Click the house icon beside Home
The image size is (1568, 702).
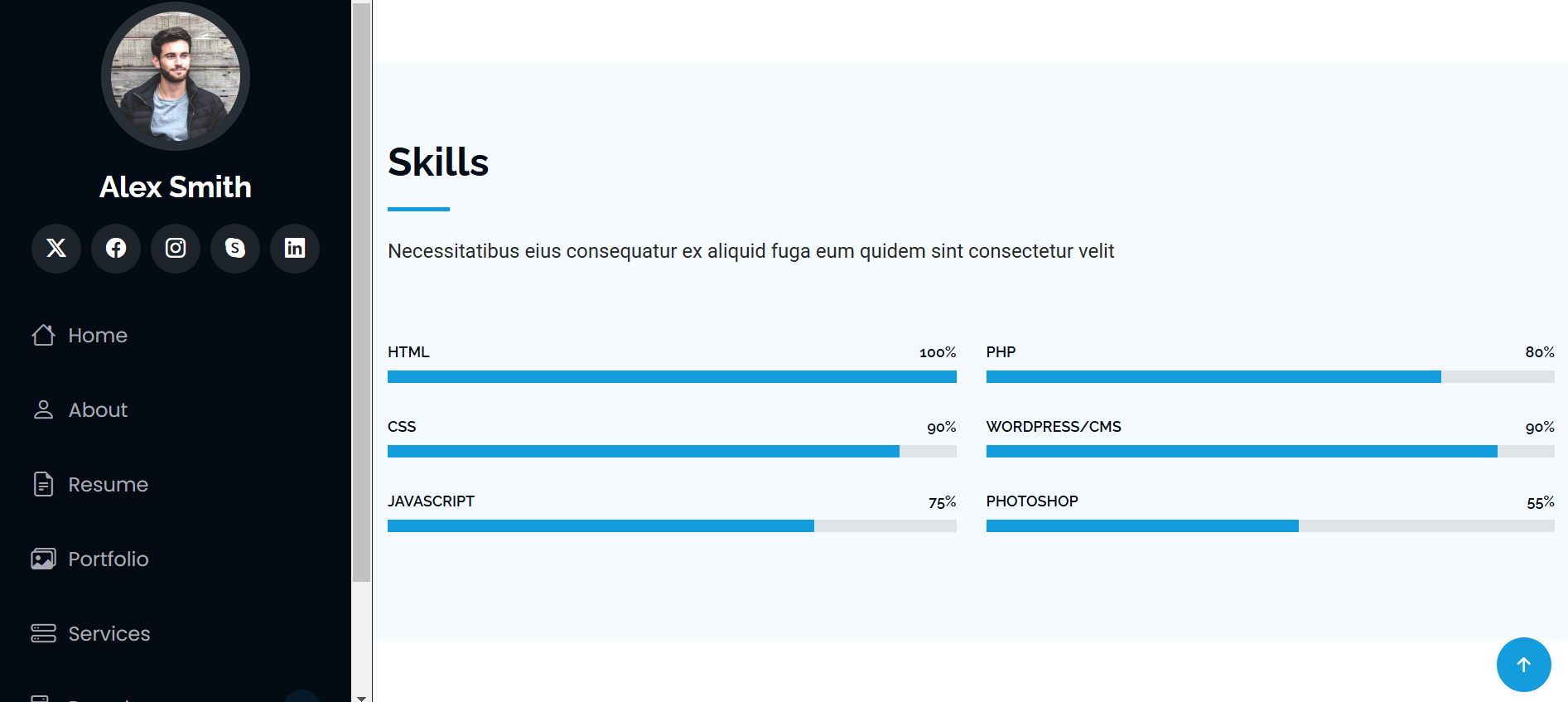(x=44, y=335)
